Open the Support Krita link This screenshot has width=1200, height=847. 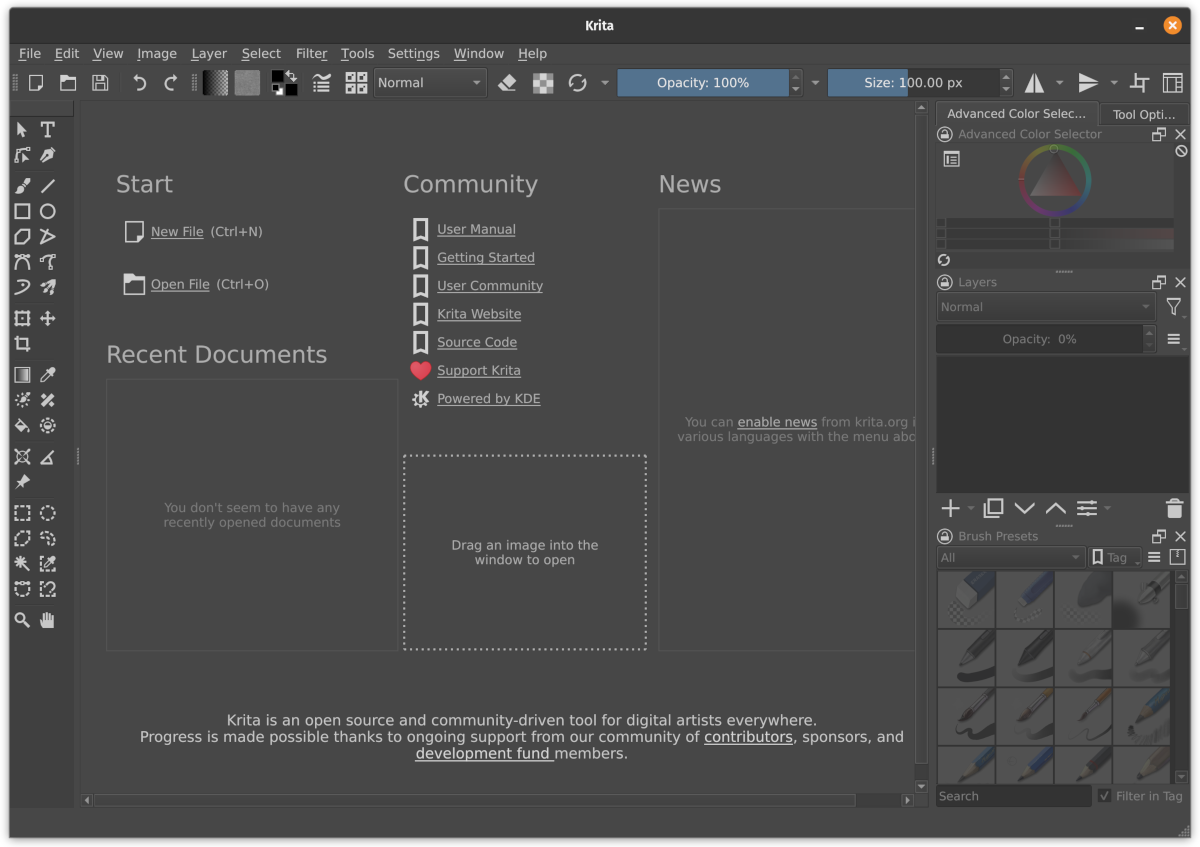click(x=478, y=370)
